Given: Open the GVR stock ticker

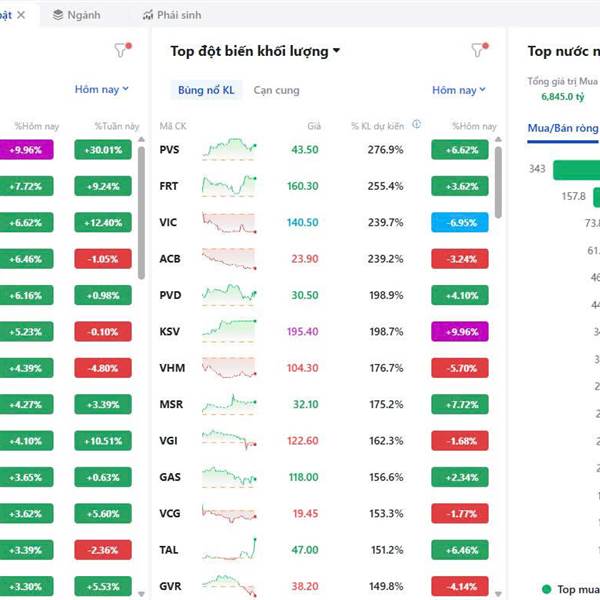Looking at the screenshot, I should click(x=170, y=586).
